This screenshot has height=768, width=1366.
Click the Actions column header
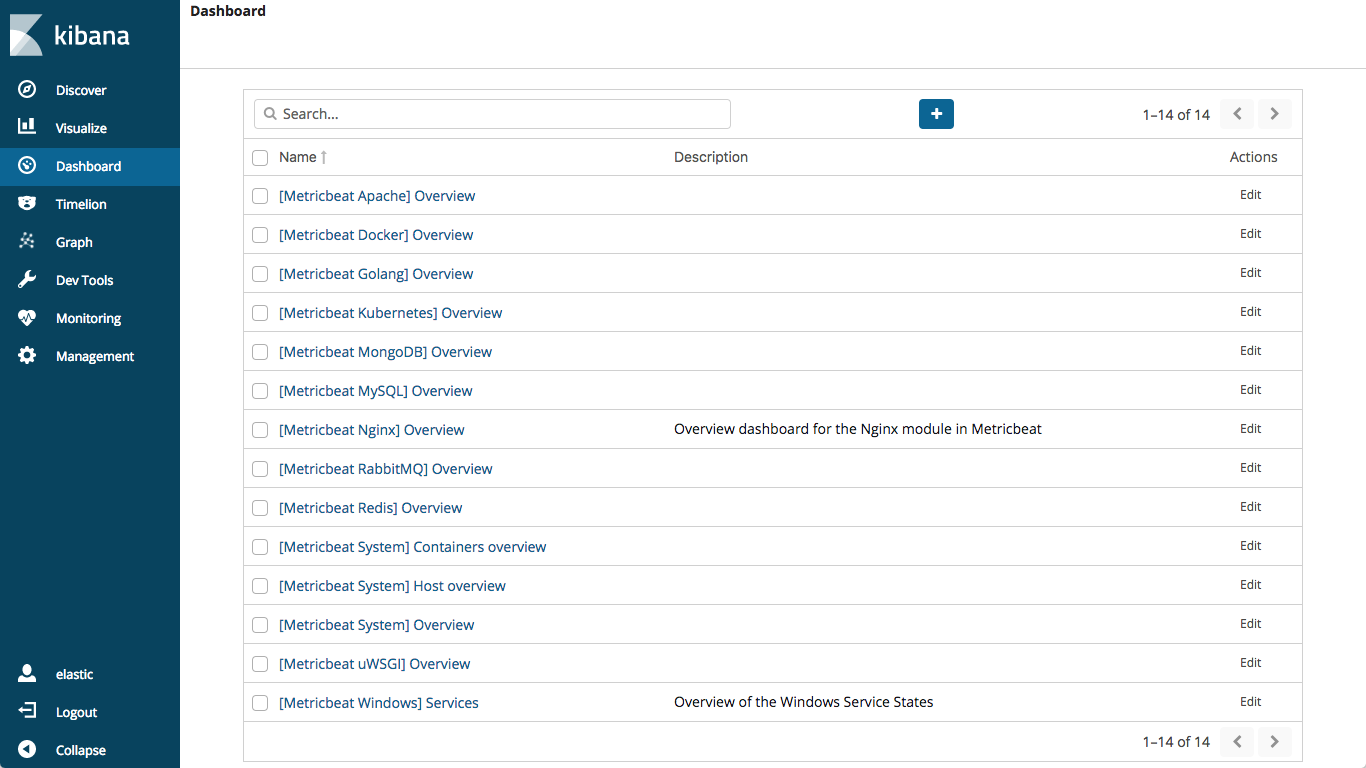1254,157
